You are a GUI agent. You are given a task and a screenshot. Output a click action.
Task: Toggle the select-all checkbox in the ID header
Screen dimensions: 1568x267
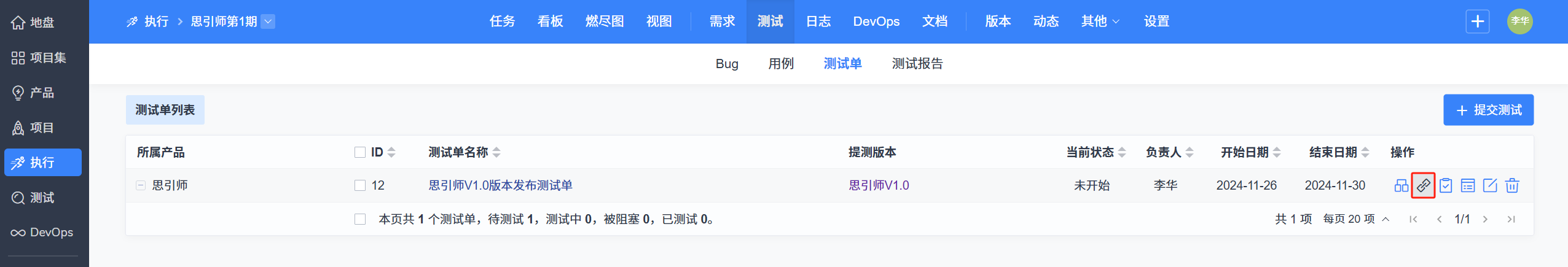tap(360, 152)
